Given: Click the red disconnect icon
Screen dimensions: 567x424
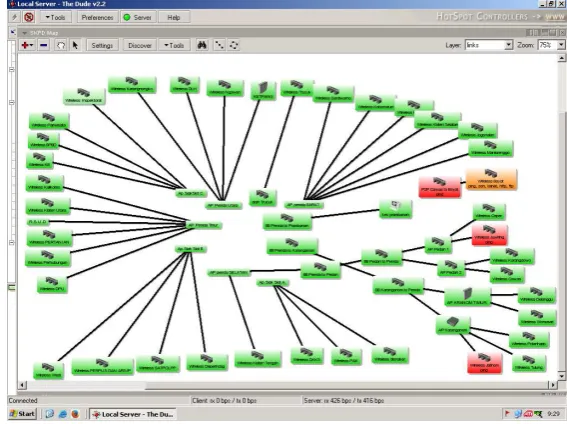Looking at the screenshot, I should [29, 17].
